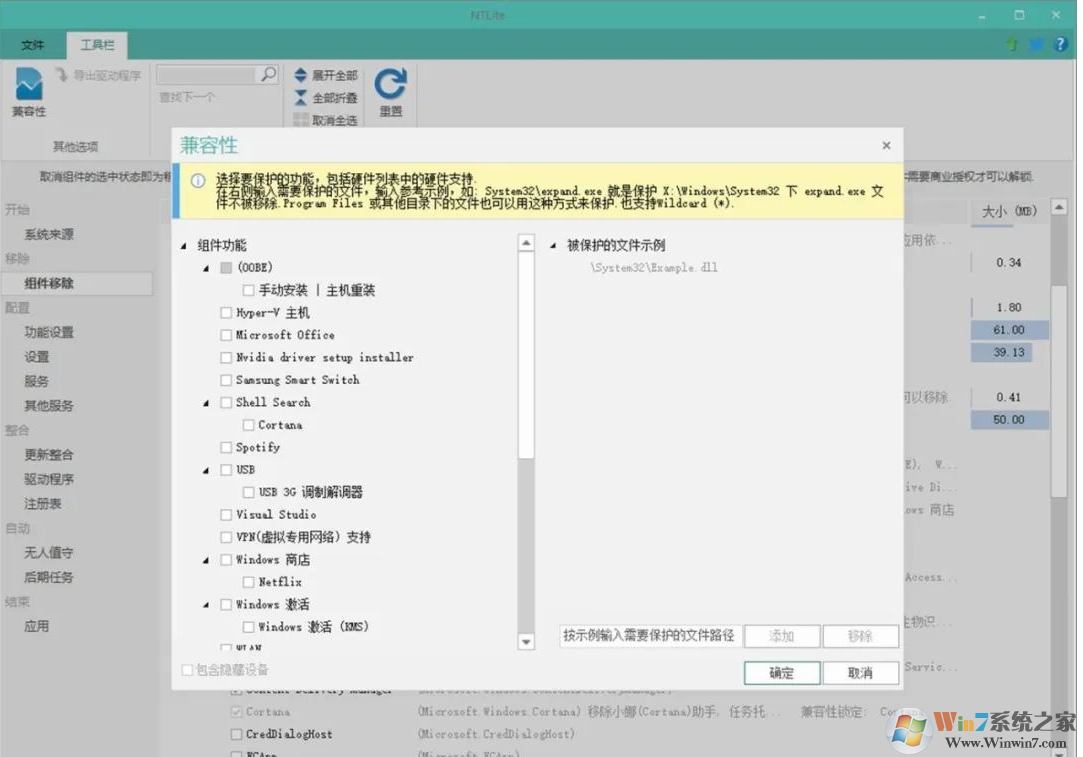Viewport: 1083px width, 757px height.
Task: Check the Cortana checkbox in dialog
Action: pos(248,425)
